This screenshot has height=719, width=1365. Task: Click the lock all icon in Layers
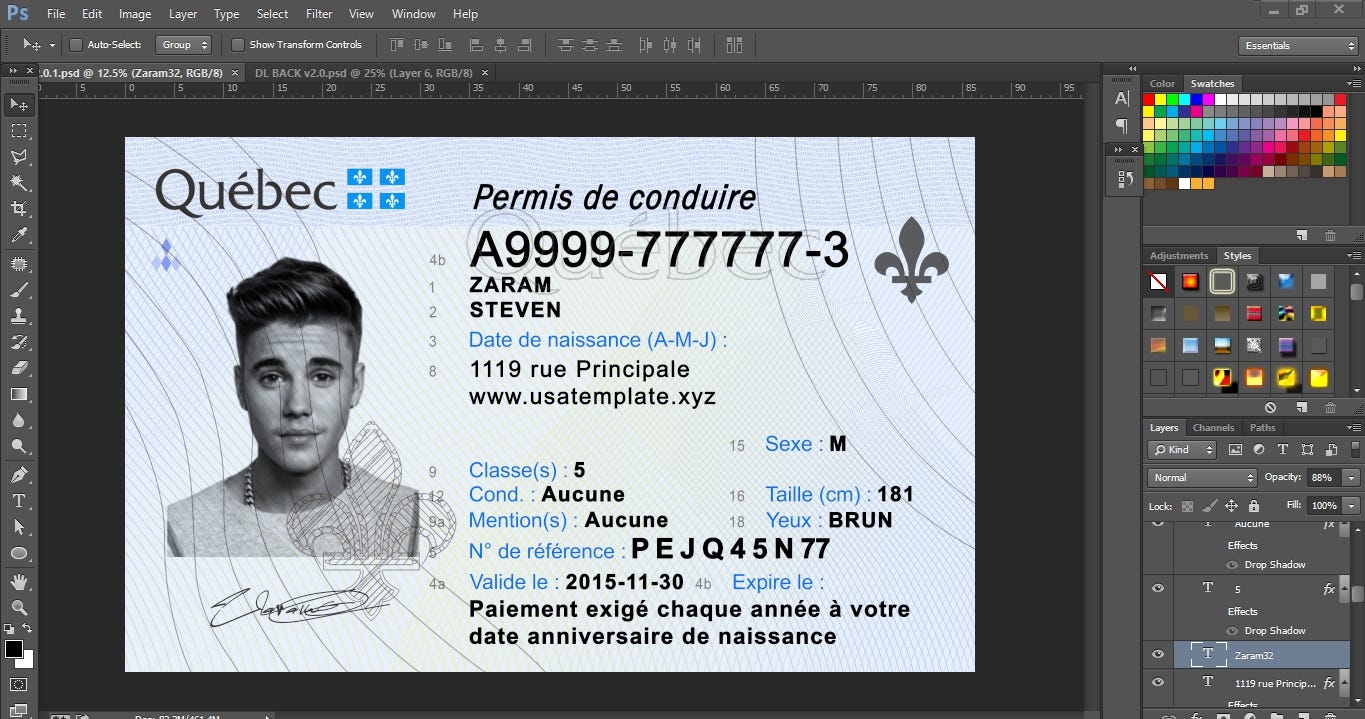point(1253,506)
